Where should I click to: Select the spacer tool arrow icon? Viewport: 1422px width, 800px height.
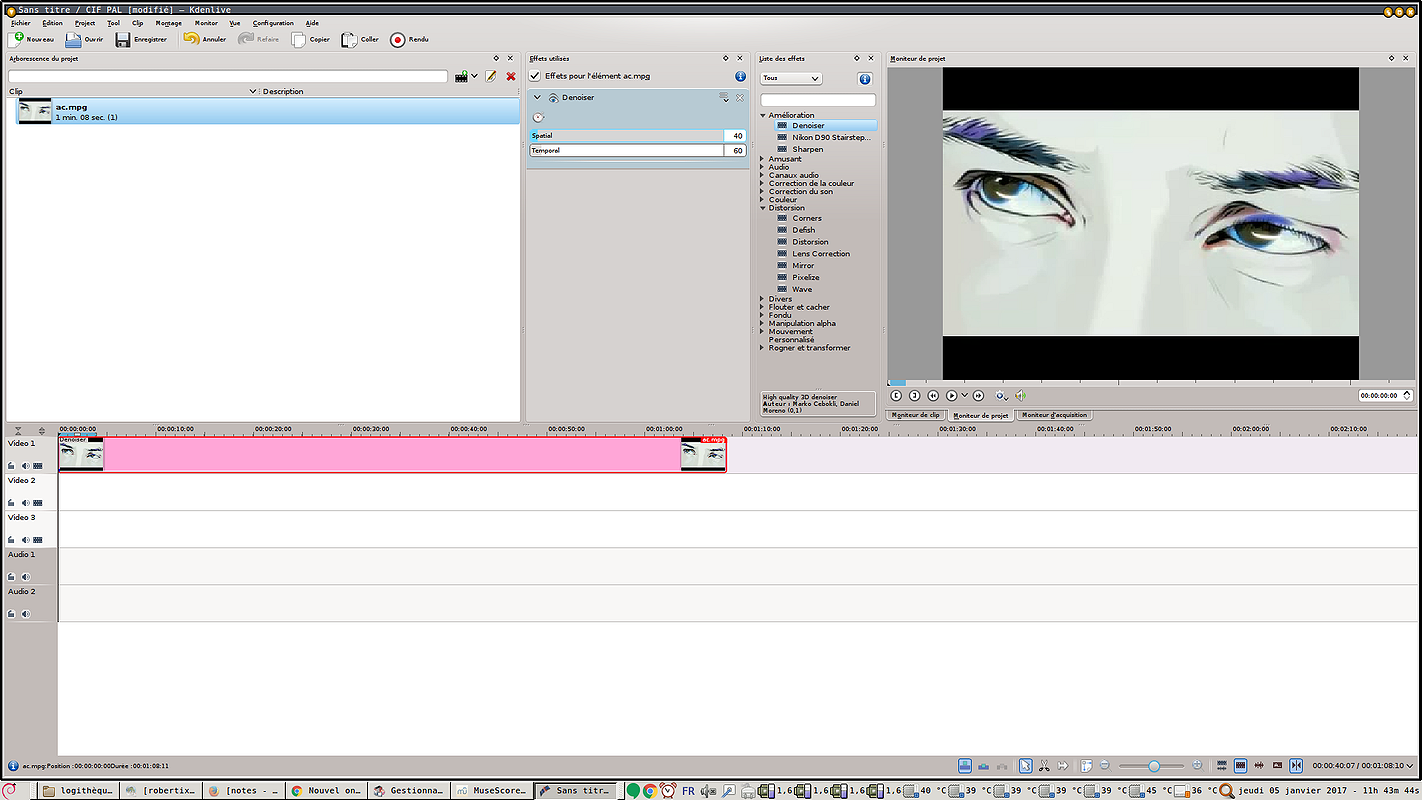click(x=1063, y=766)
